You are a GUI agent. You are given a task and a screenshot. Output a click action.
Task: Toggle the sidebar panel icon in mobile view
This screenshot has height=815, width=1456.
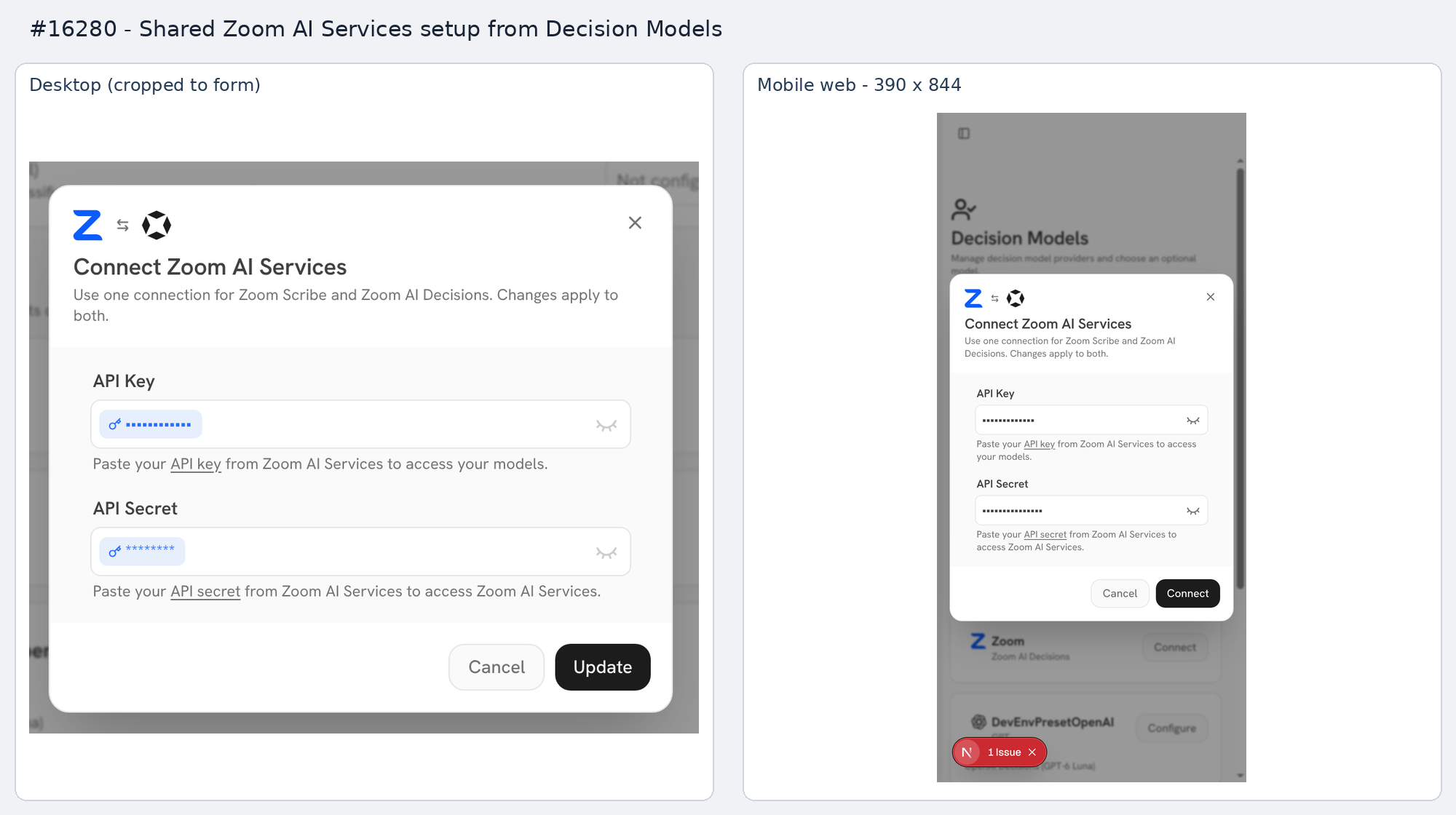point(964,133)
